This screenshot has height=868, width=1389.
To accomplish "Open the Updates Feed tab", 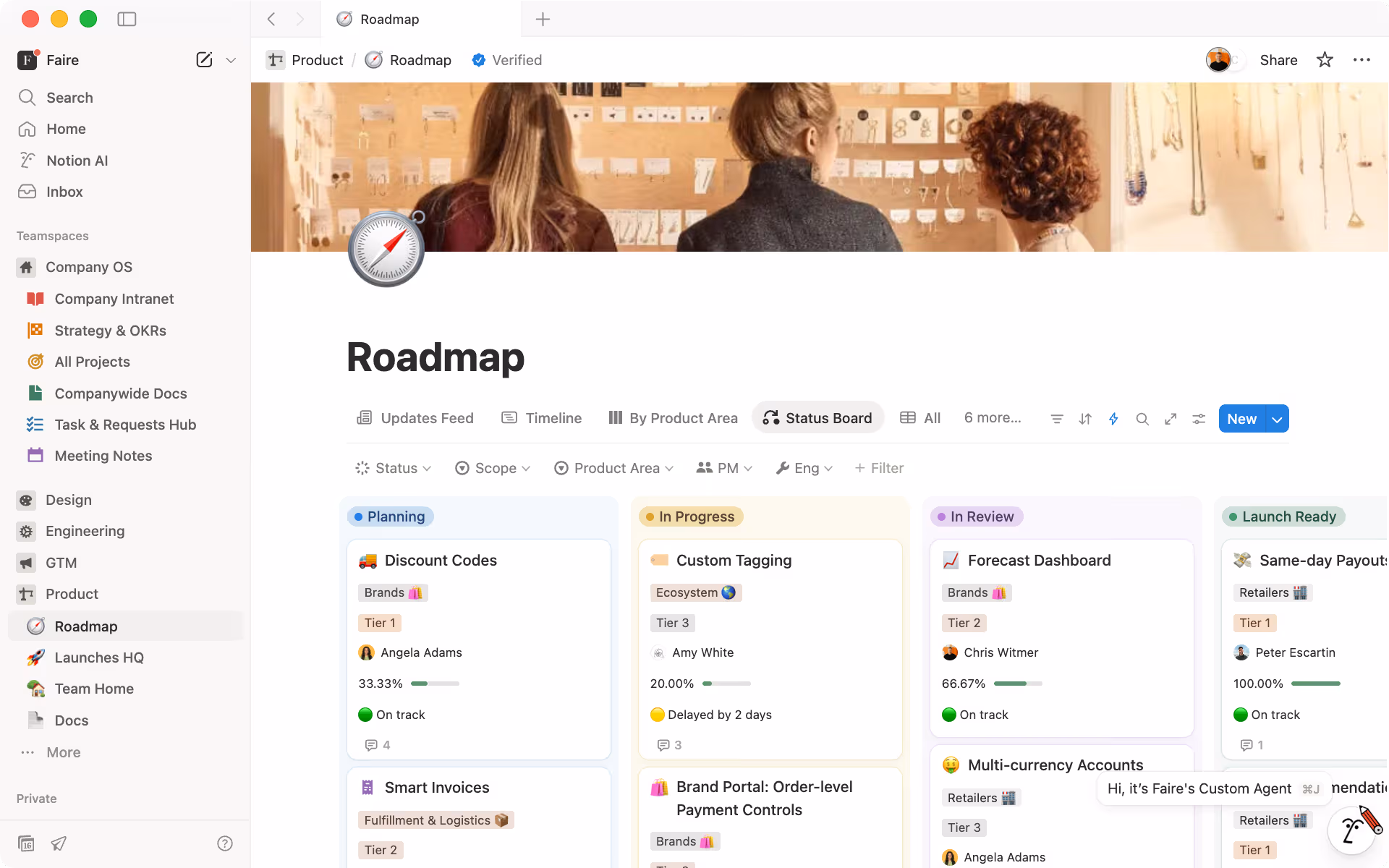I will click(x=415, y=418).
